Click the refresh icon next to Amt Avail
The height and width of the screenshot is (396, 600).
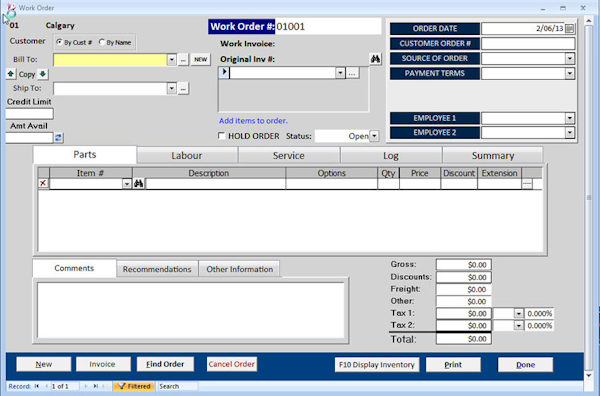58,137
